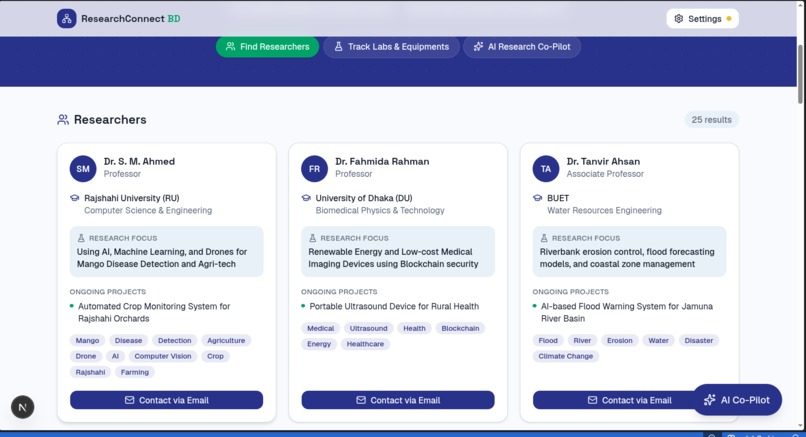806x437 pixels.
Task: Select the Crop tag
Action: click(x=215, y=356)
